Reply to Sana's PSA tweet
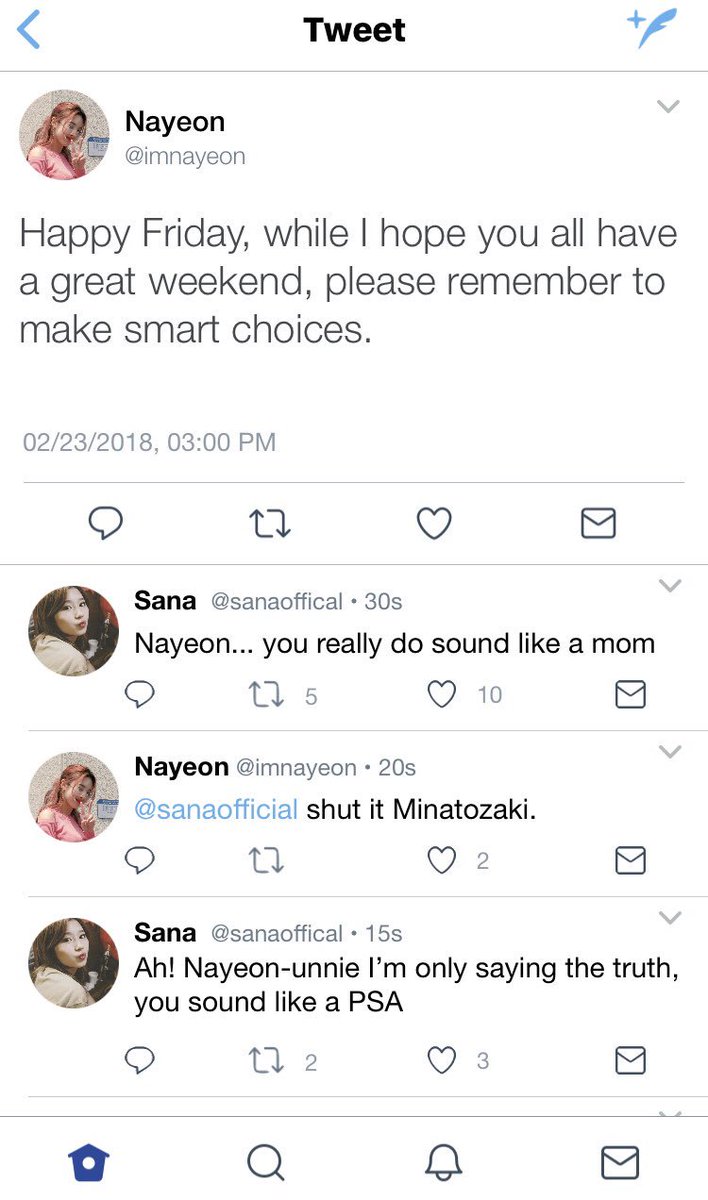The height and width of the screenshot is (1200, 708). (141, 1061)
